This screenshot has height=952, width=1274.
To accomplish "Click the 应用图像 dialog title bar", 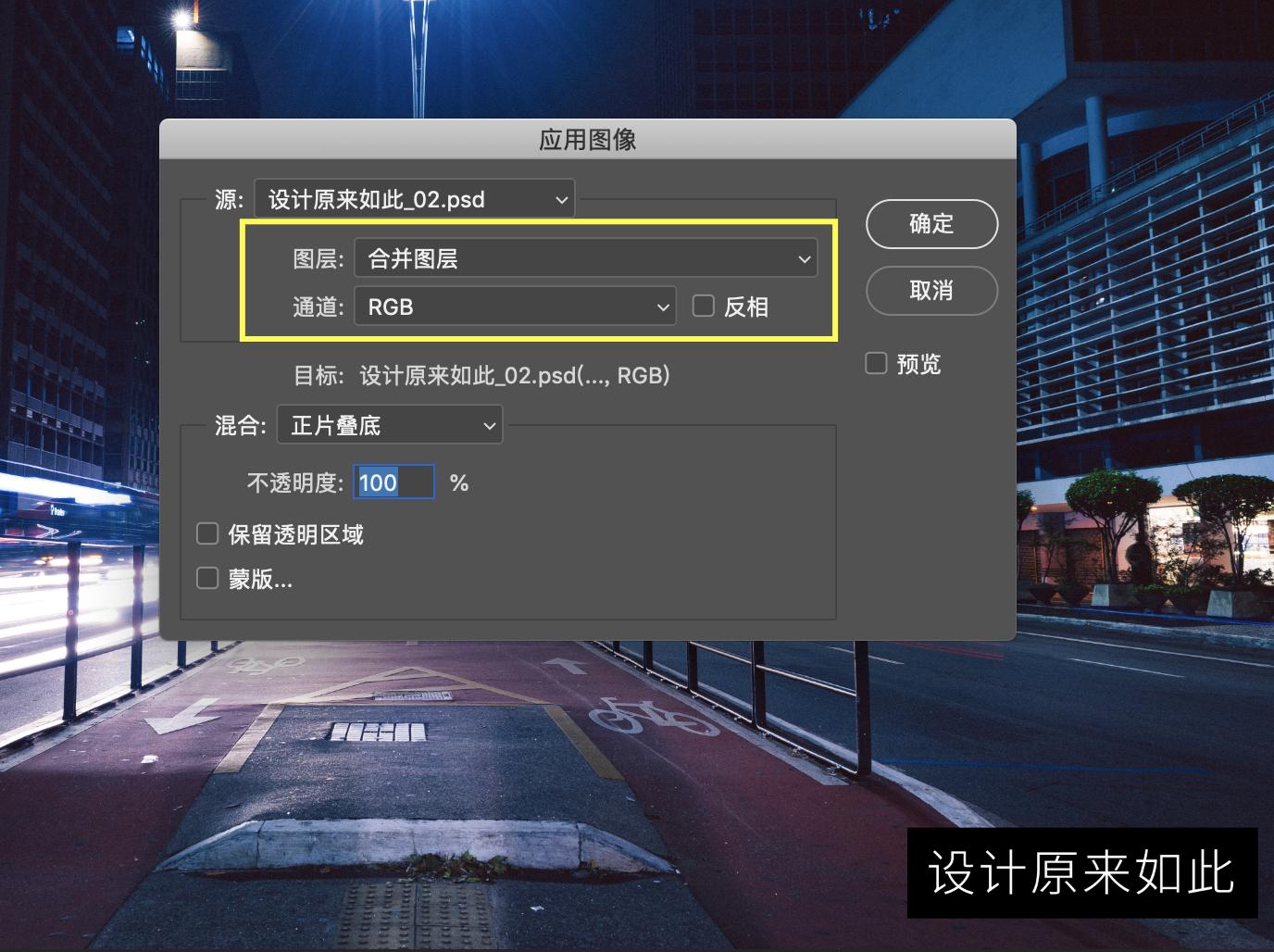I will [x=587, y=139].
